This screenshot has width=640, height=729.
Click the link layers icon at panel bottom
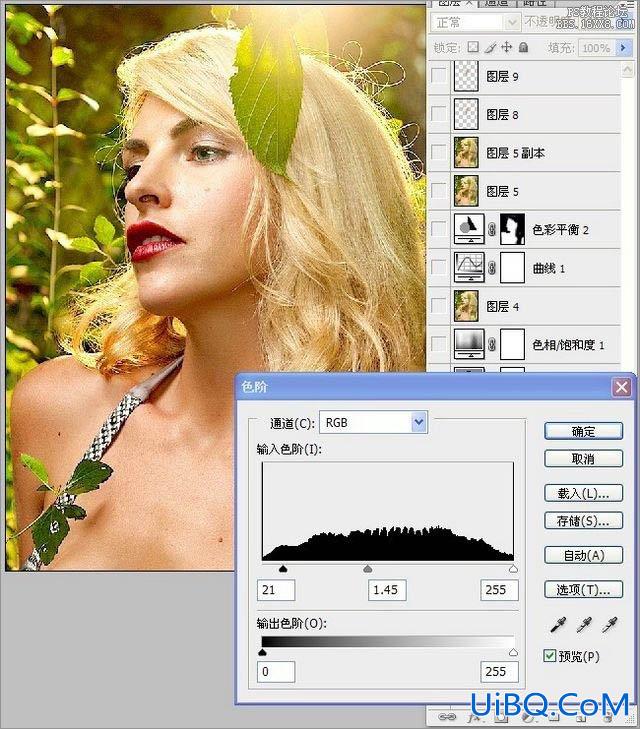(447, 716)
